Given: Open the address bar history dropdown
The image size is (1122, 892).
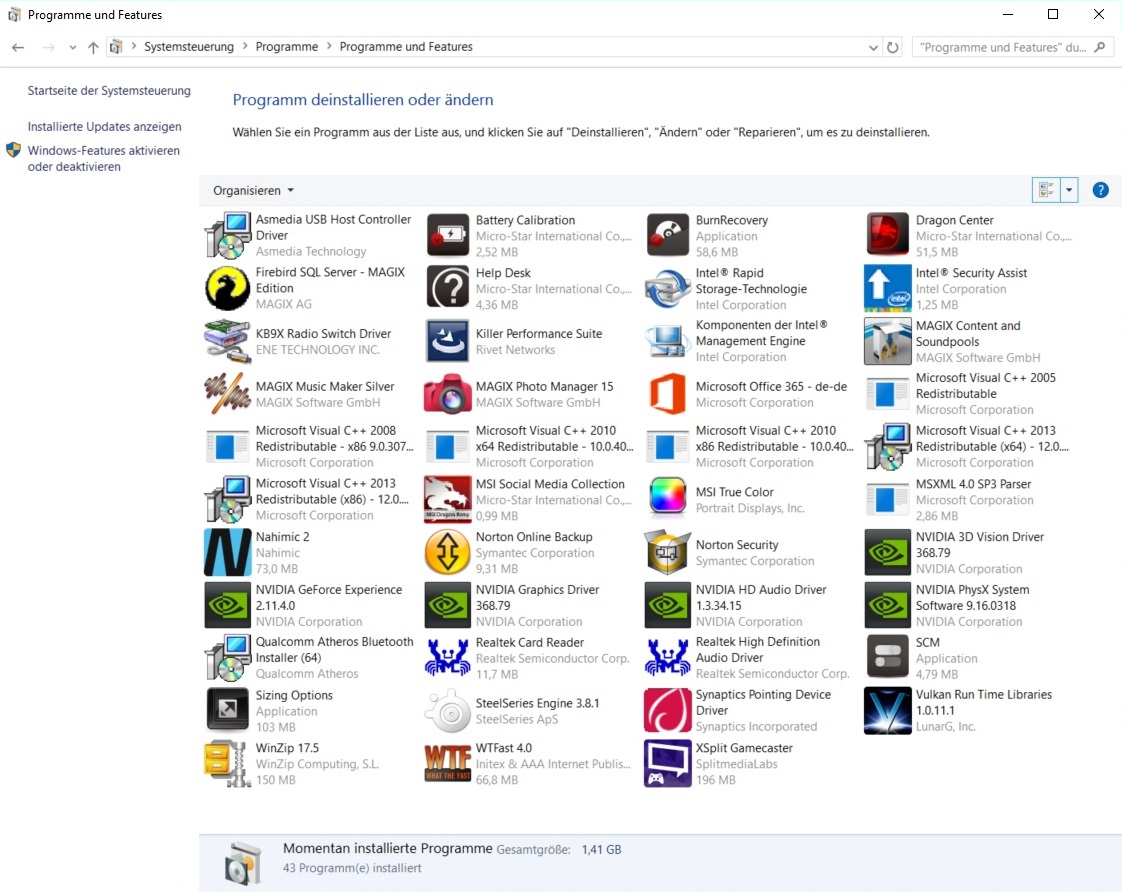Looking at the screenshot, I should pos(873,47).
